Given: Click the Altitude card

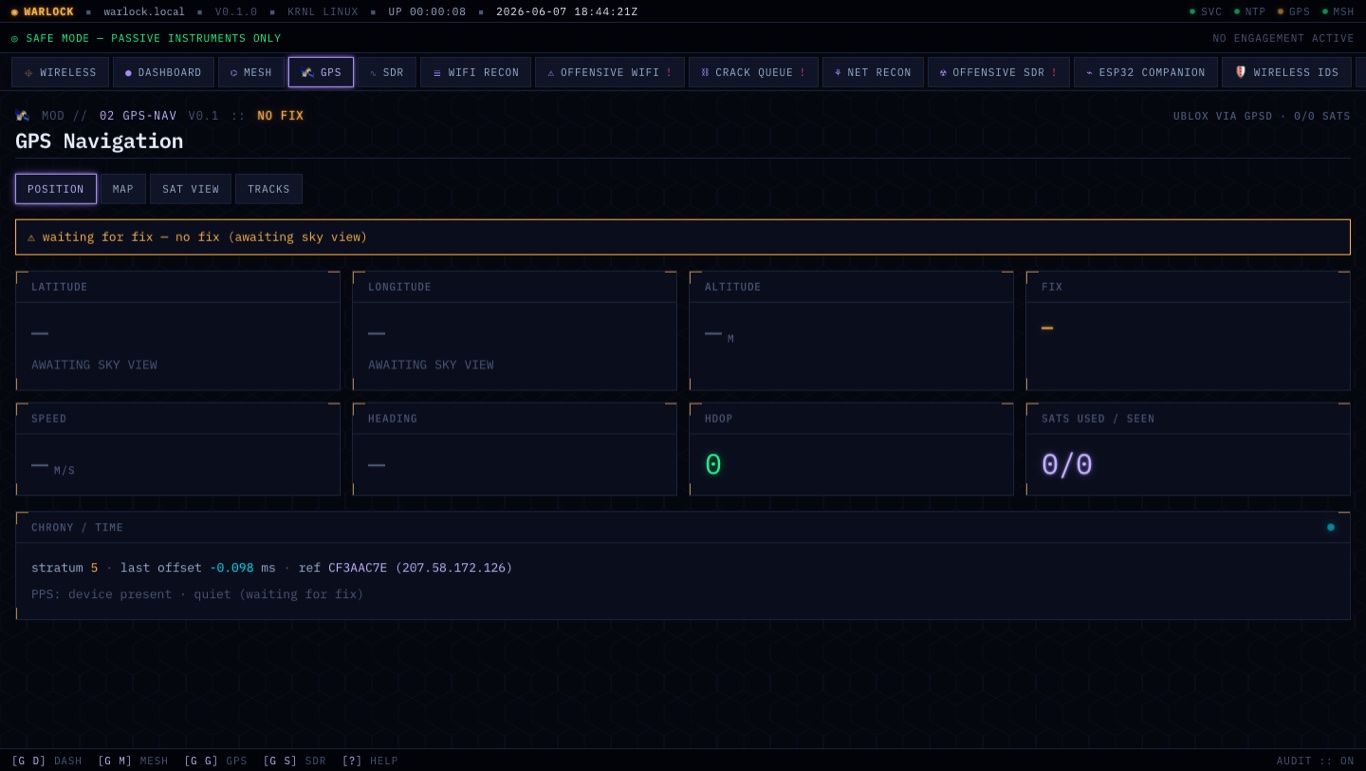Looking at the screenshot, I should coord(851,331).
